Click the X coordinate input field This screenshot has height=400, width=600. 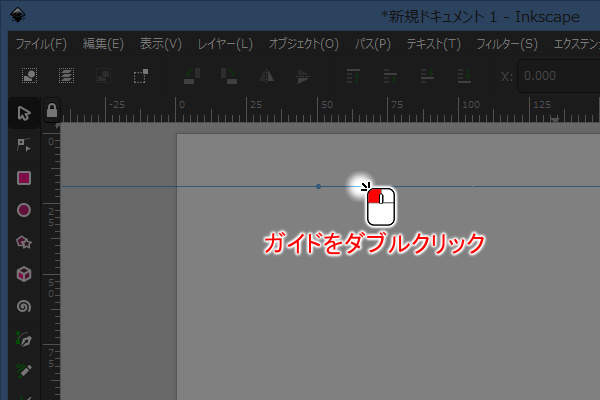[559, 76]
